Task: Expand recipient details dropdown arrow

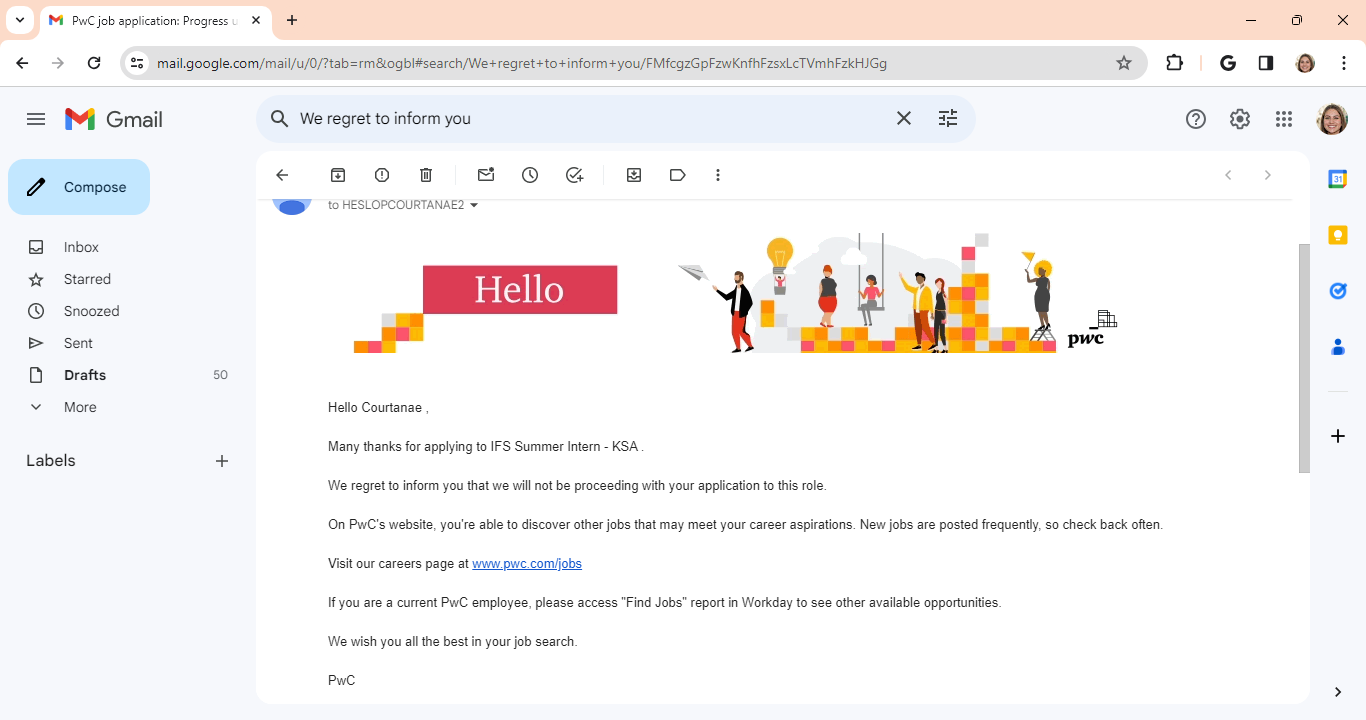Action: [x=474, y=206]
